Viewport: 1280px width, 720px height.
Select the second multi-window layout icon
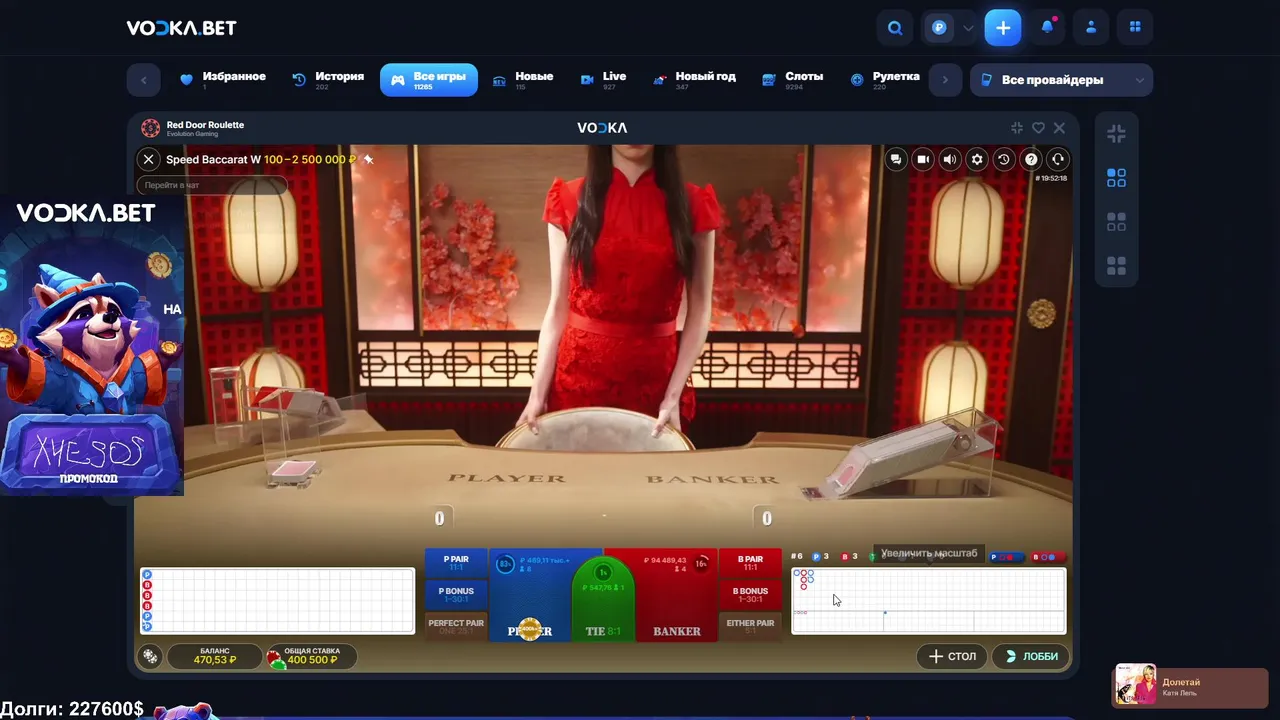pyautogui.click(x=1117, y=222)
